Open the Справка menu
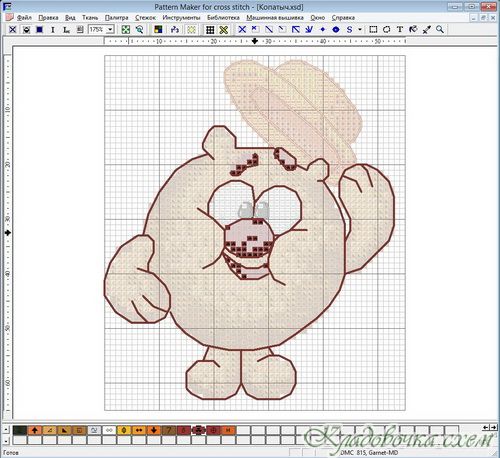500x458 pixels. (x=343, y=18)
